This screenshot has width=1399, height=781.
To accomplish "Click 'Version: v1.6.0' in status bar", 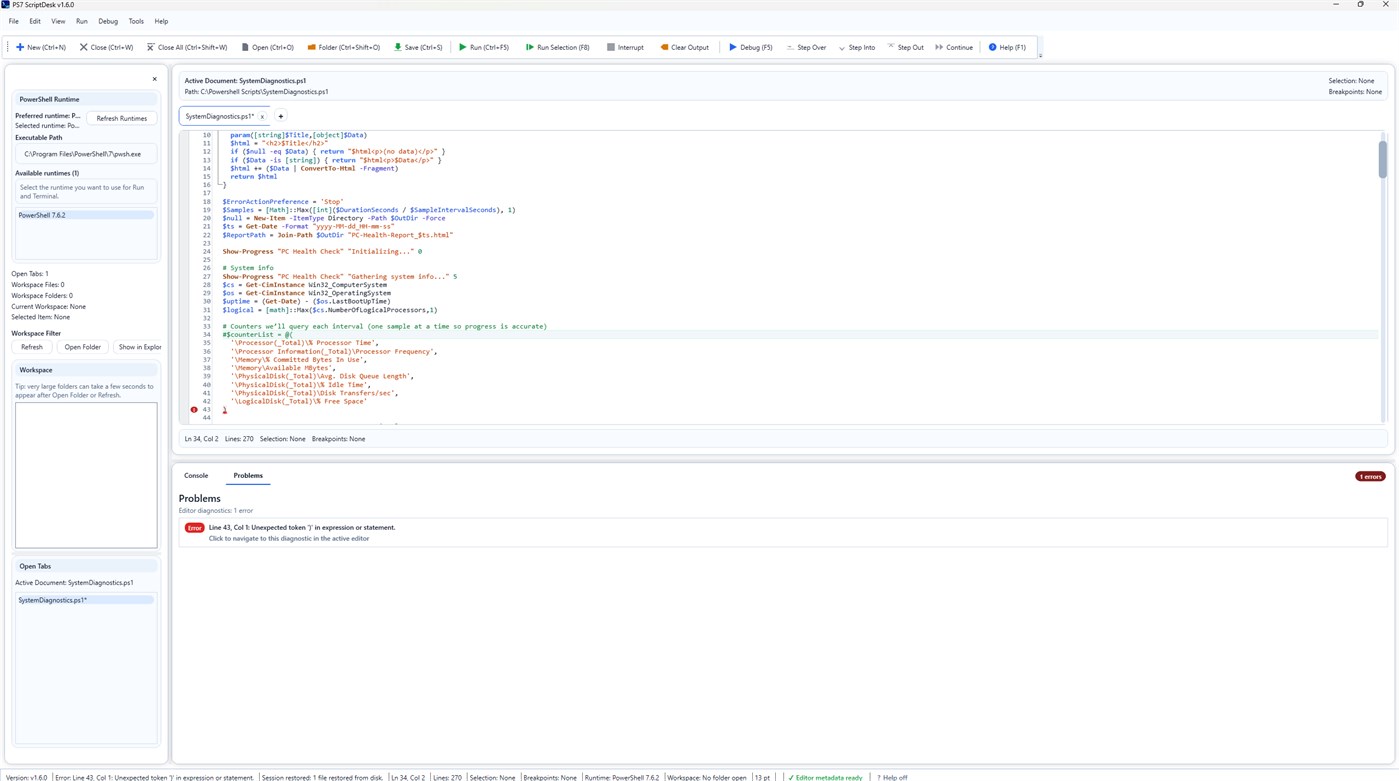I will pos(27,777).
